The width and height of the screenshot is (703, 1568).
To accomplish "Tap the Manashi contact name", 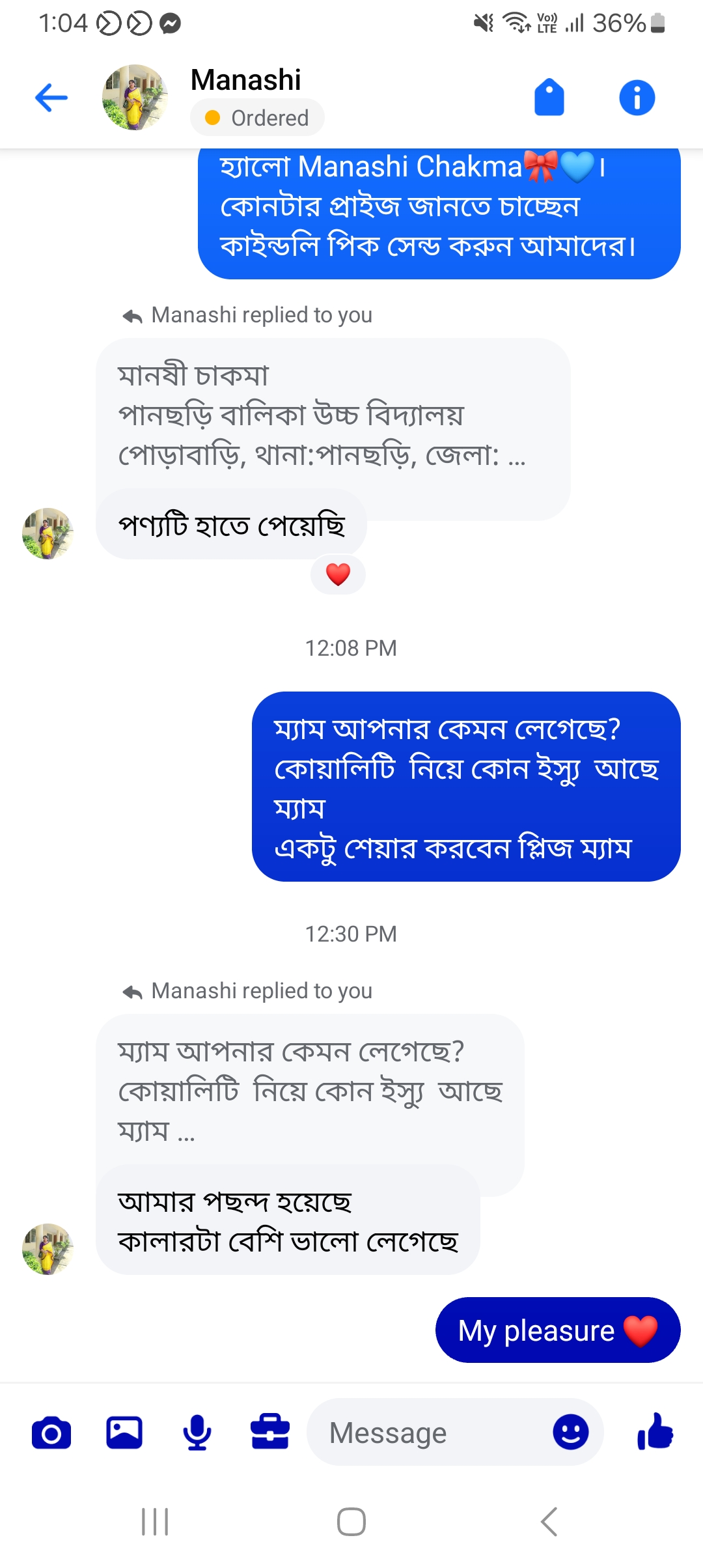I will (246, 80).
